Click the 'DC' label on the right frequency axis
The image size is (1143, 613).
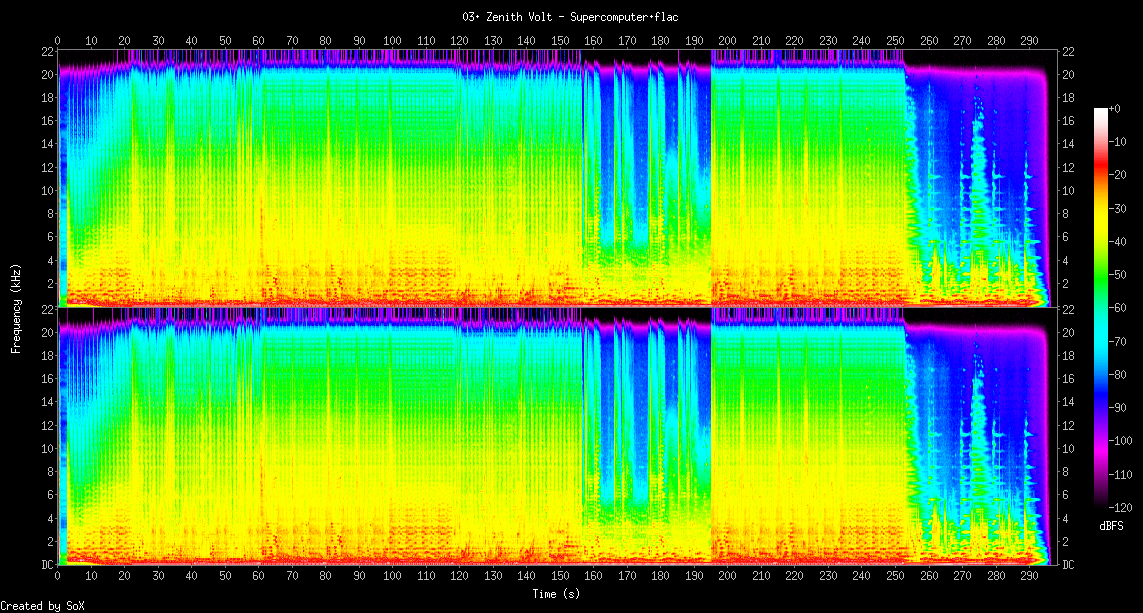pyautogui.click(x=1068, y=564)
